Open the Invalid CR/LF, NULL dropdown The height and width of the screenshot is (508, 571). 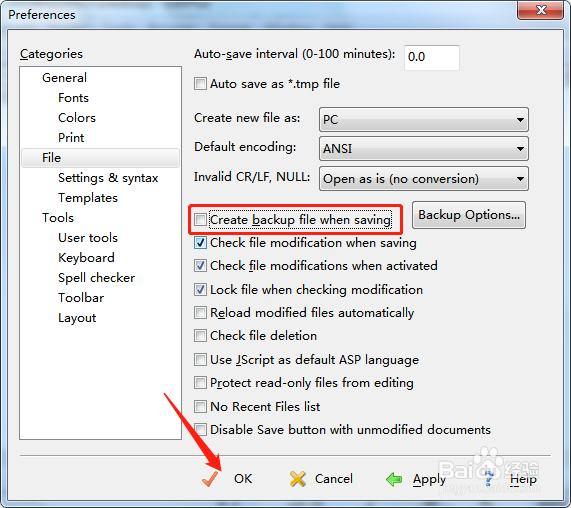click(424, 178)
